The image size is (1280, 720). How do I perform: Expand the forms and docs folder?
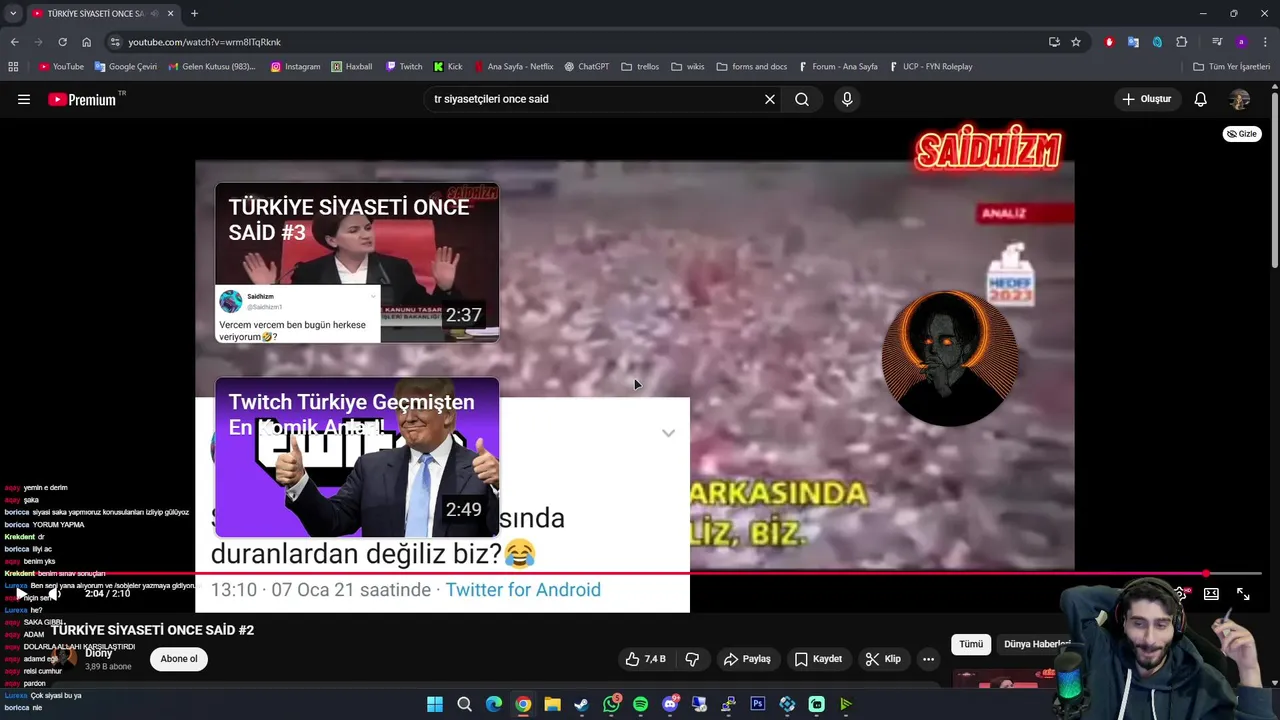[x=752, y=67]
